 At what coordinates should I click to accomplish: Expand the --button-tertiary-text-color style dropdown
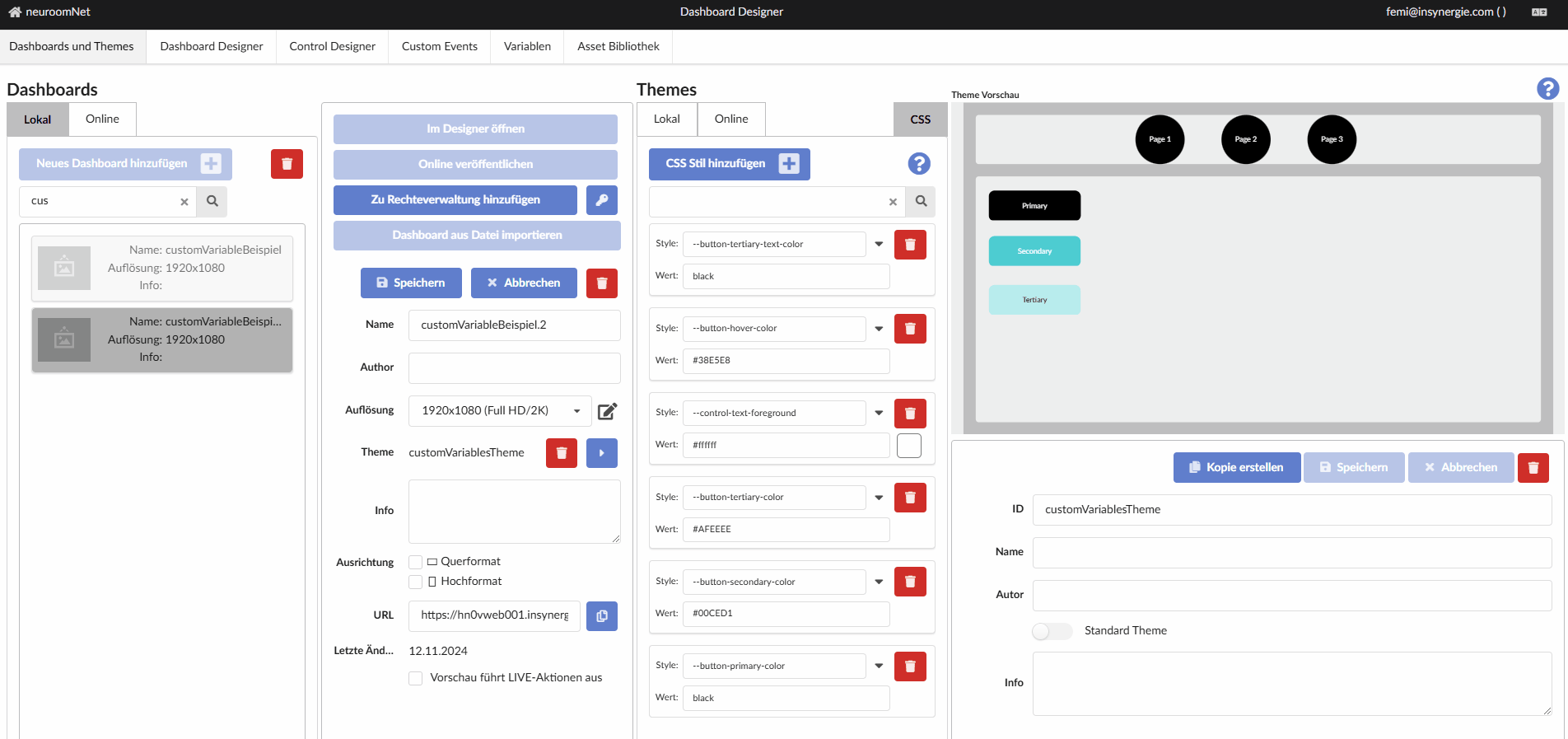[879, 244]
